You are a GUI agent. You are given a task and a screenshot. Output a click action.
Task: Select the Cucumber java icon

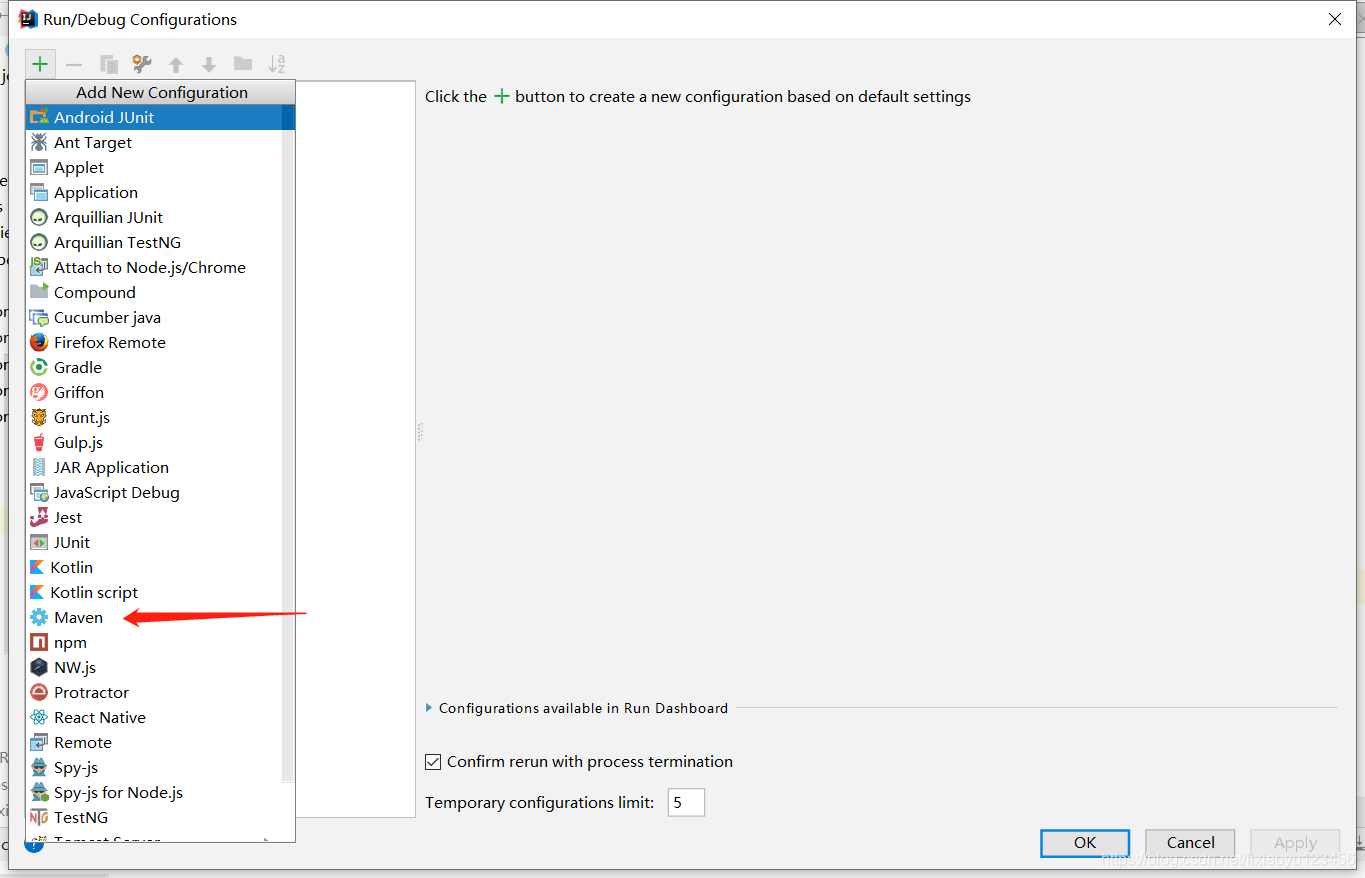[39, 317]
